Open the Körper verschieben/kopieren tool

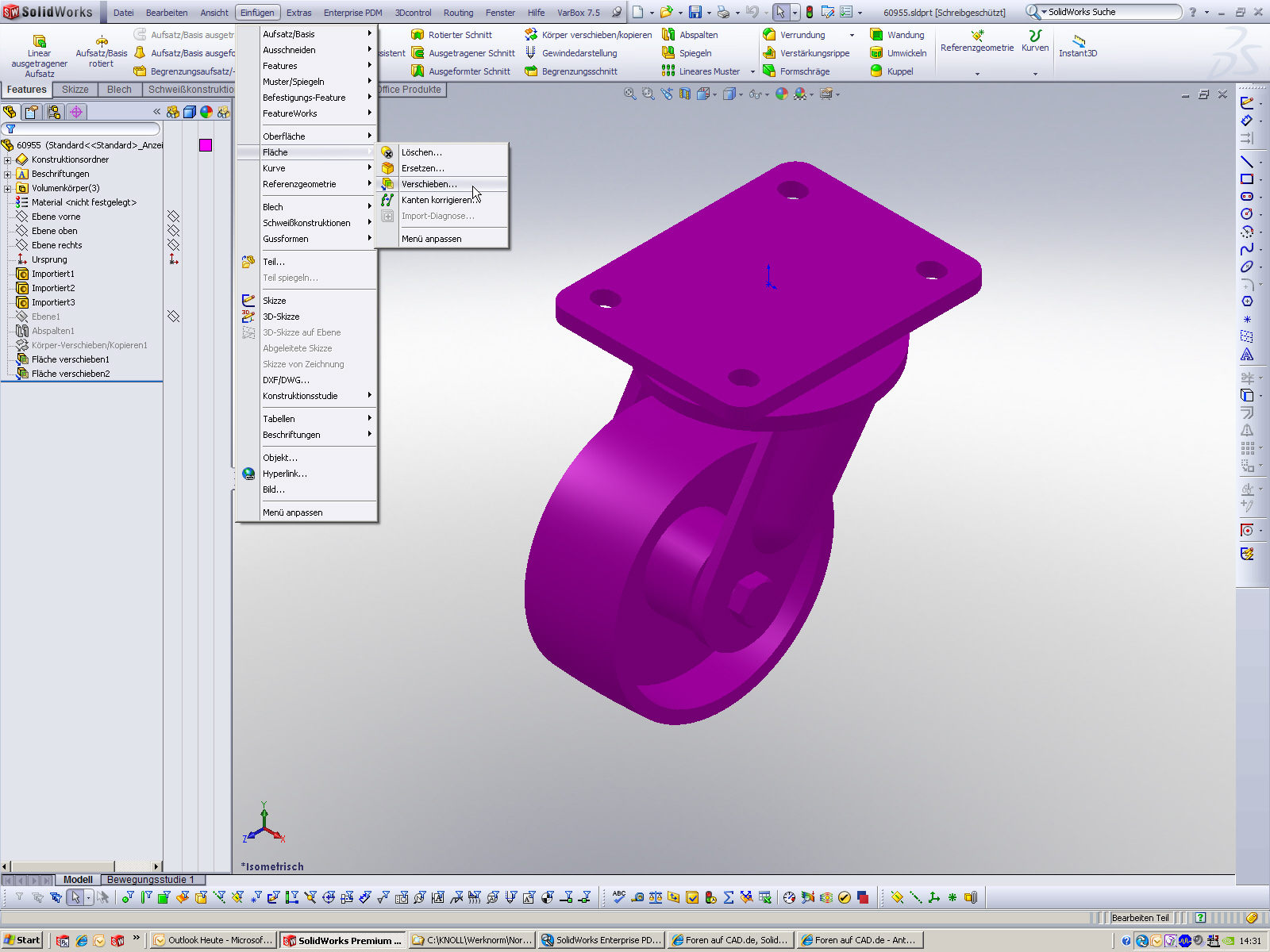[588, 35]
